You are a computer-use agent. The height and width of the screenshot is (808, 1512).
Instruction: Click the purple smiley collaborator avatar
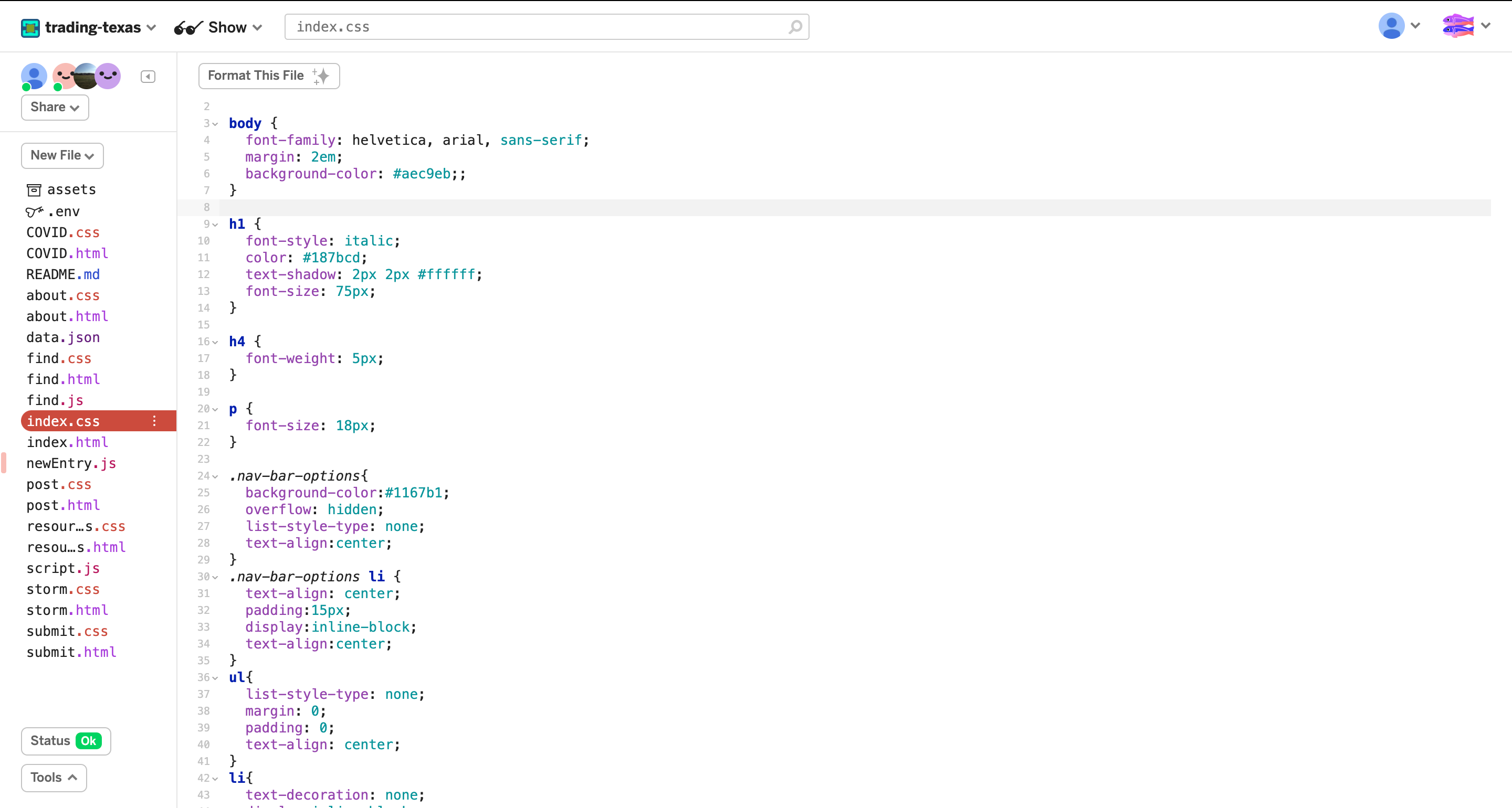[x=109, y=76]
